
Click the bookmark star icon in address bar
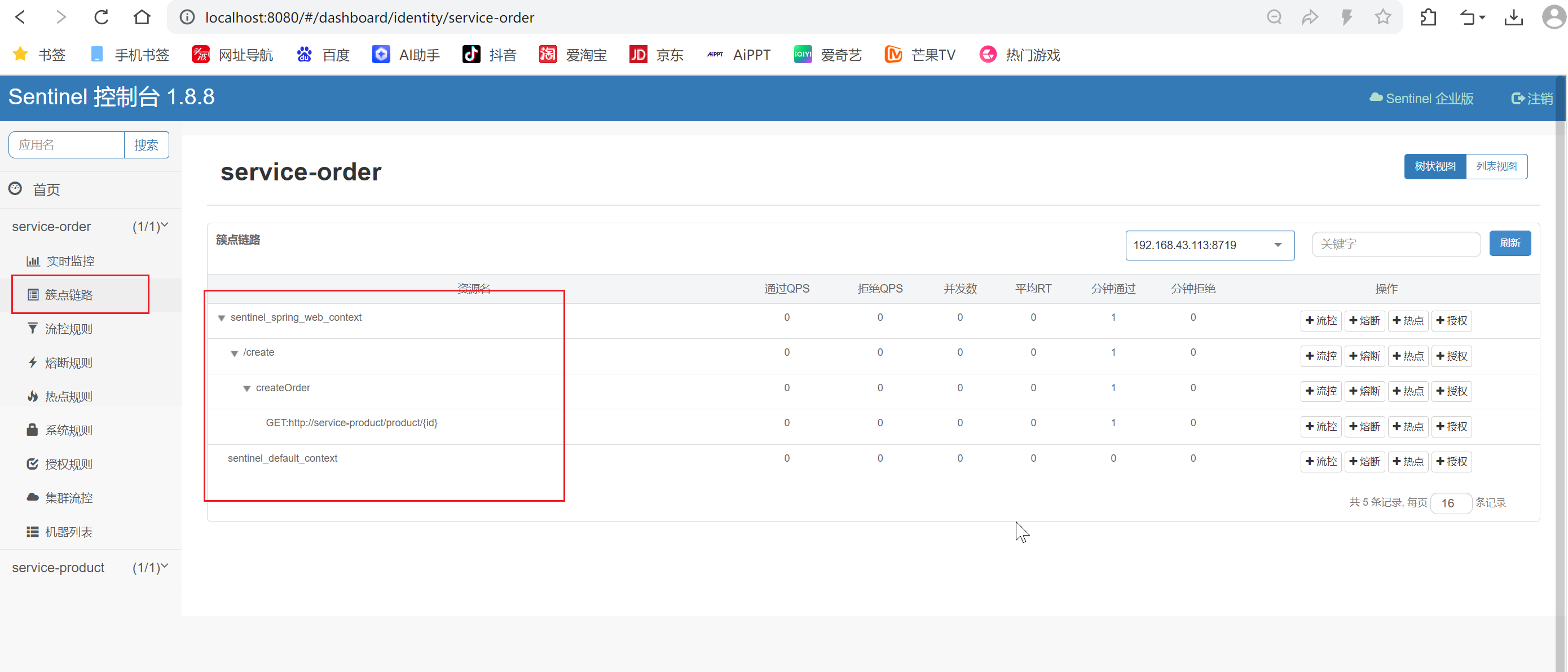pos(1382,17)
